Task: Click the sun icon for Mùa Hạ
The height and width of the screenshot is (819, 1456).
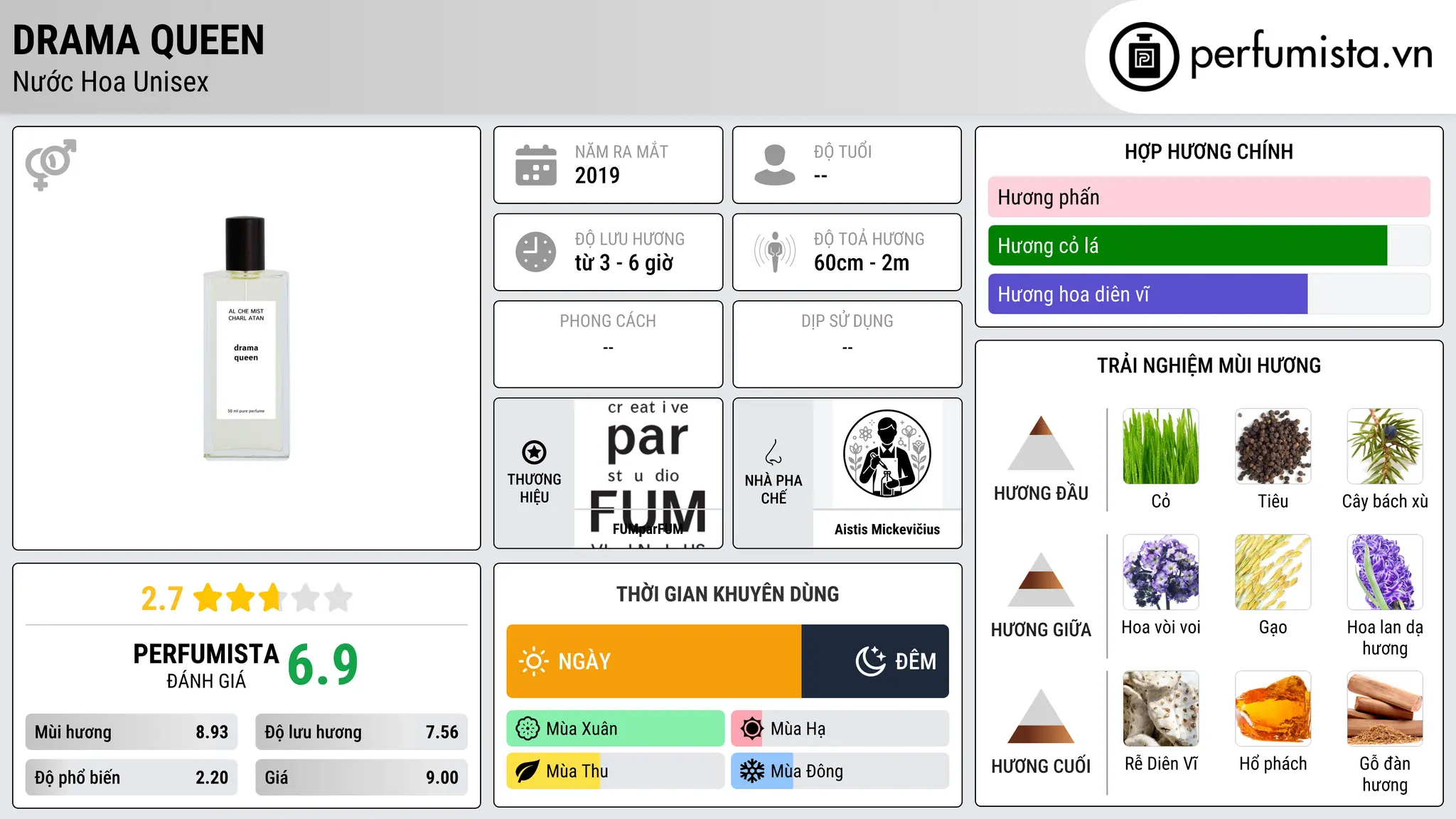Action: pyautogui.click(x=751, y=729)
